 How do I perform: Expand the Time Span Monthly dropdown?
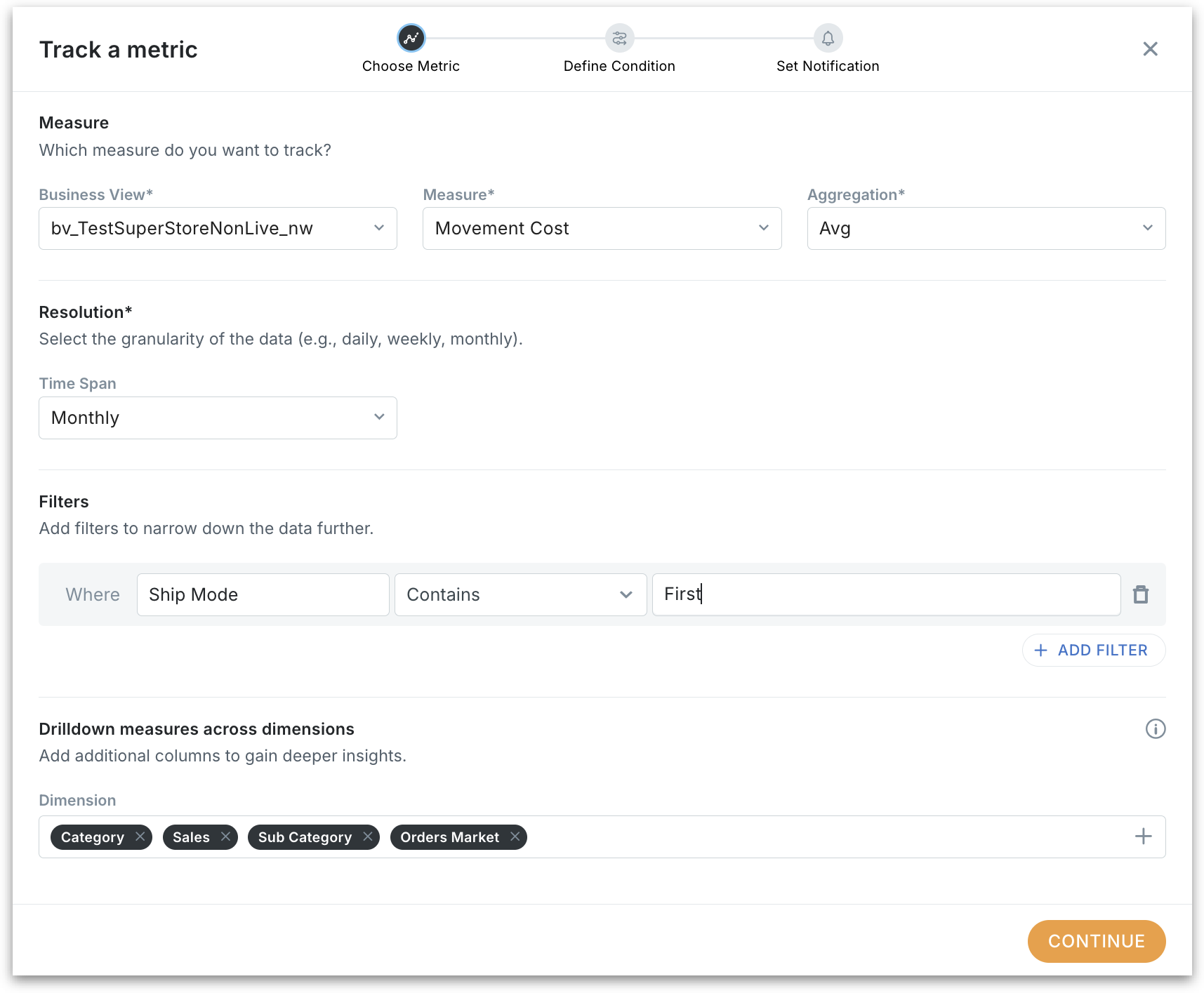coord(218,418)
